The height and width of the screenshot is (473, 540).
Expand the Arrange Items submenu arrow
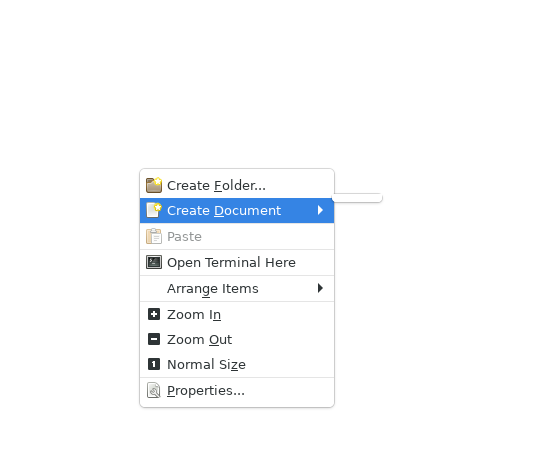tap(320, 288)
